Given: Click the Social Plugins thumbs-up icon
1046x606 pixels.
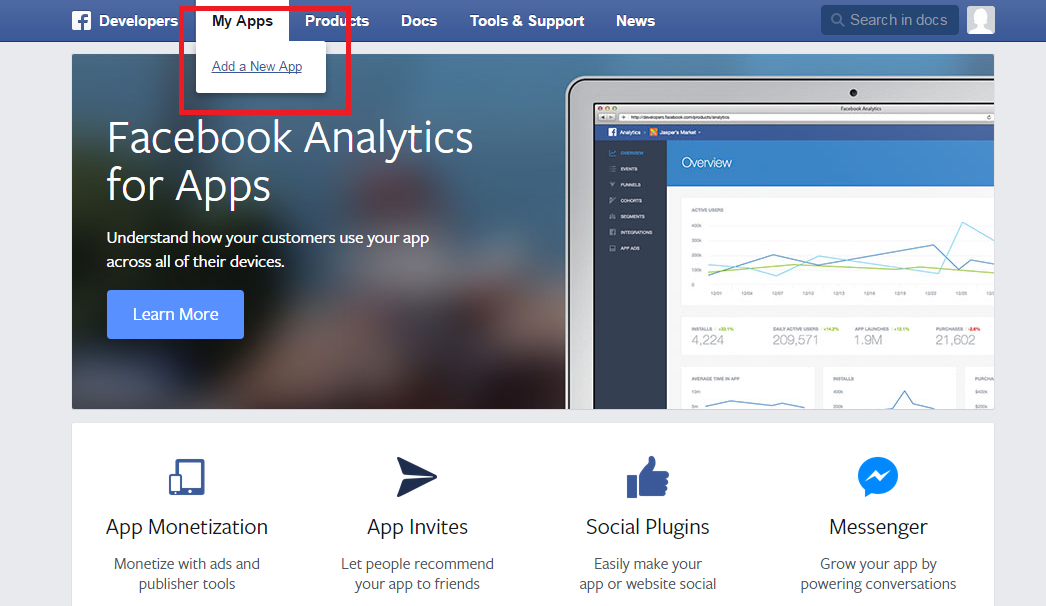Looking at the screenshot, I should [647, 477].
